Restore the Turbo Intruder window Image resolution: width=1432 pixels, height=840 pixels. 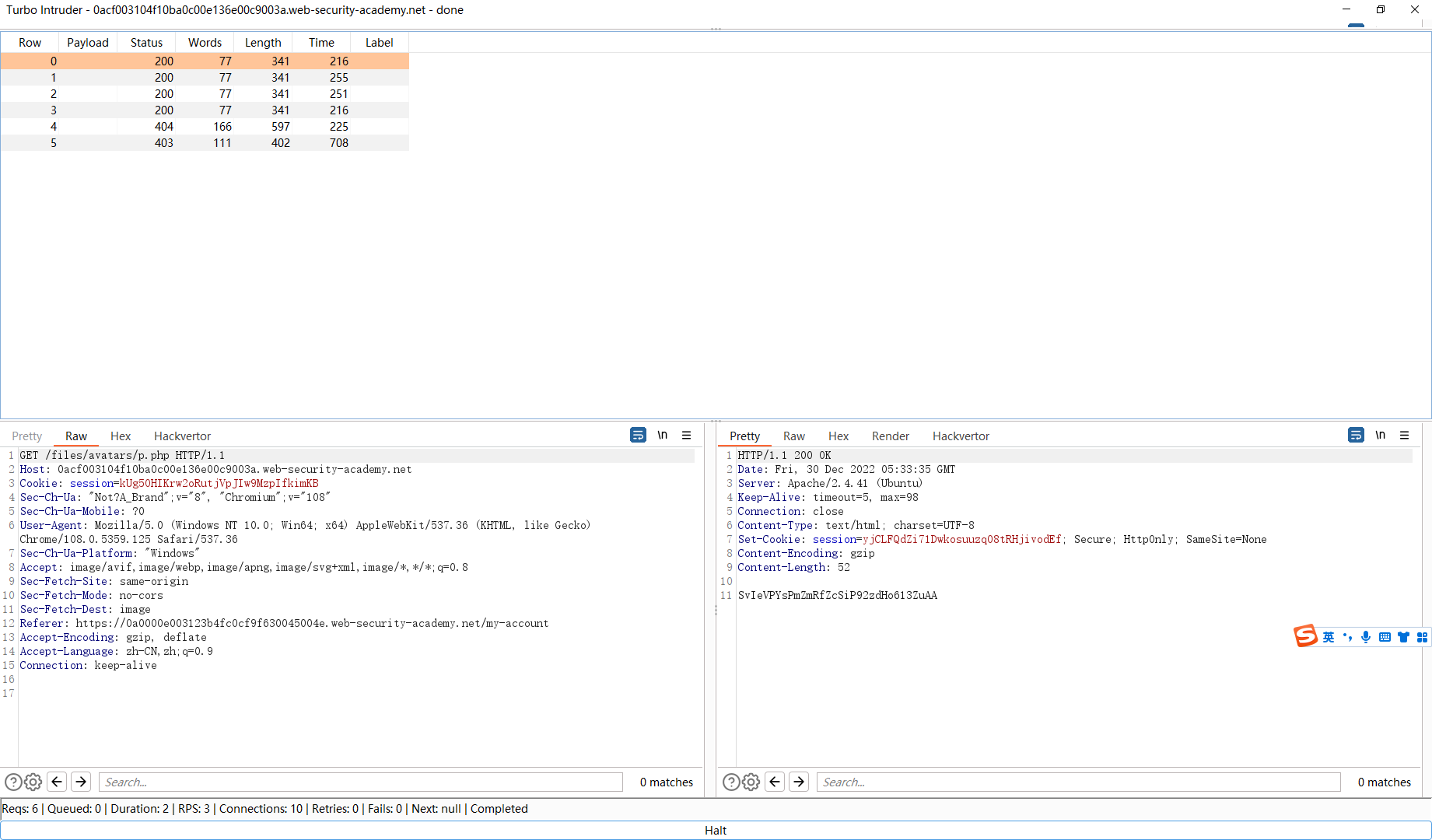1381,9
